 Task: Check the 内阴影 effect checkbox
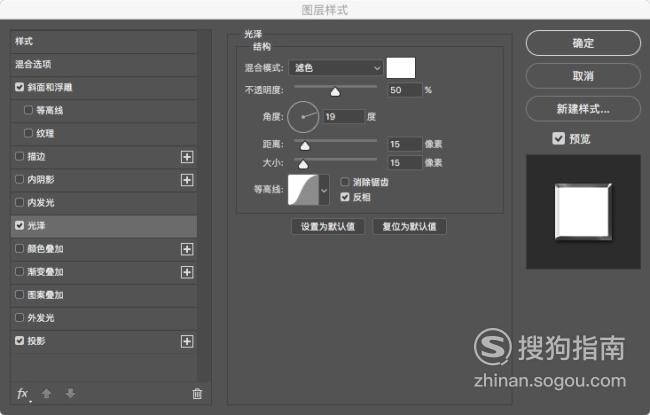point(19,179)
